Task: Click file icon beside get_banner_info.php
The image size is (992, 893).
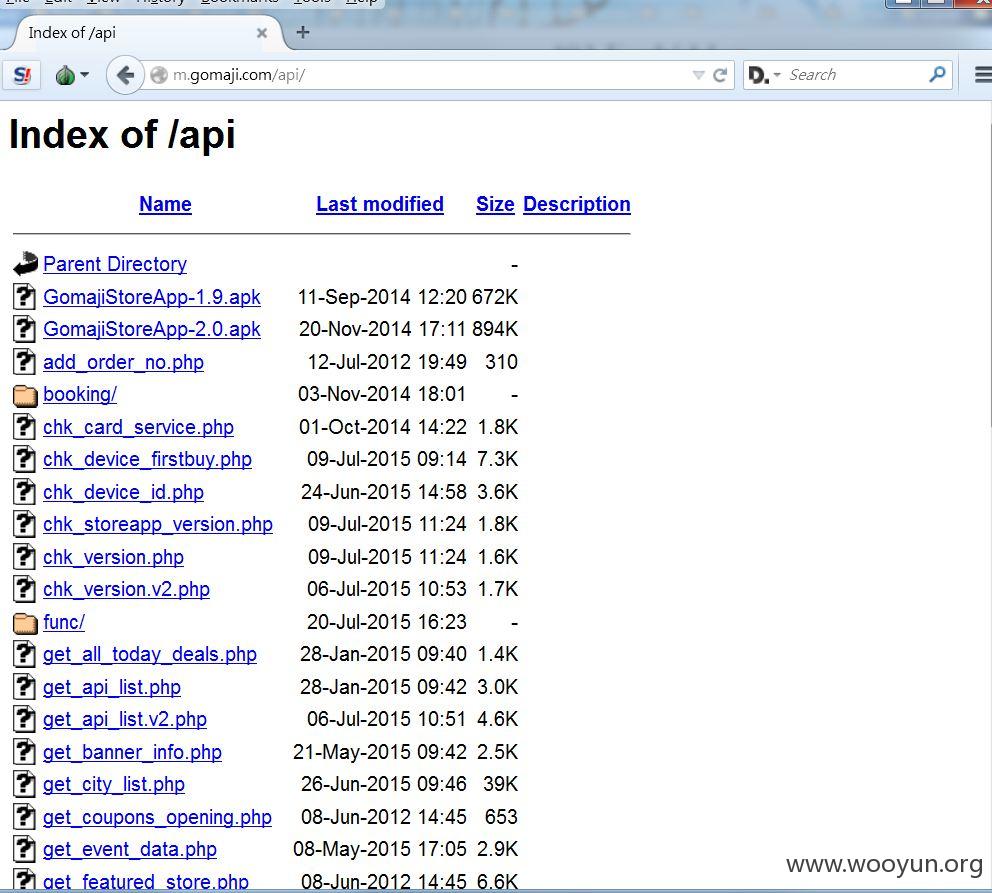Action: pos(25,752)
